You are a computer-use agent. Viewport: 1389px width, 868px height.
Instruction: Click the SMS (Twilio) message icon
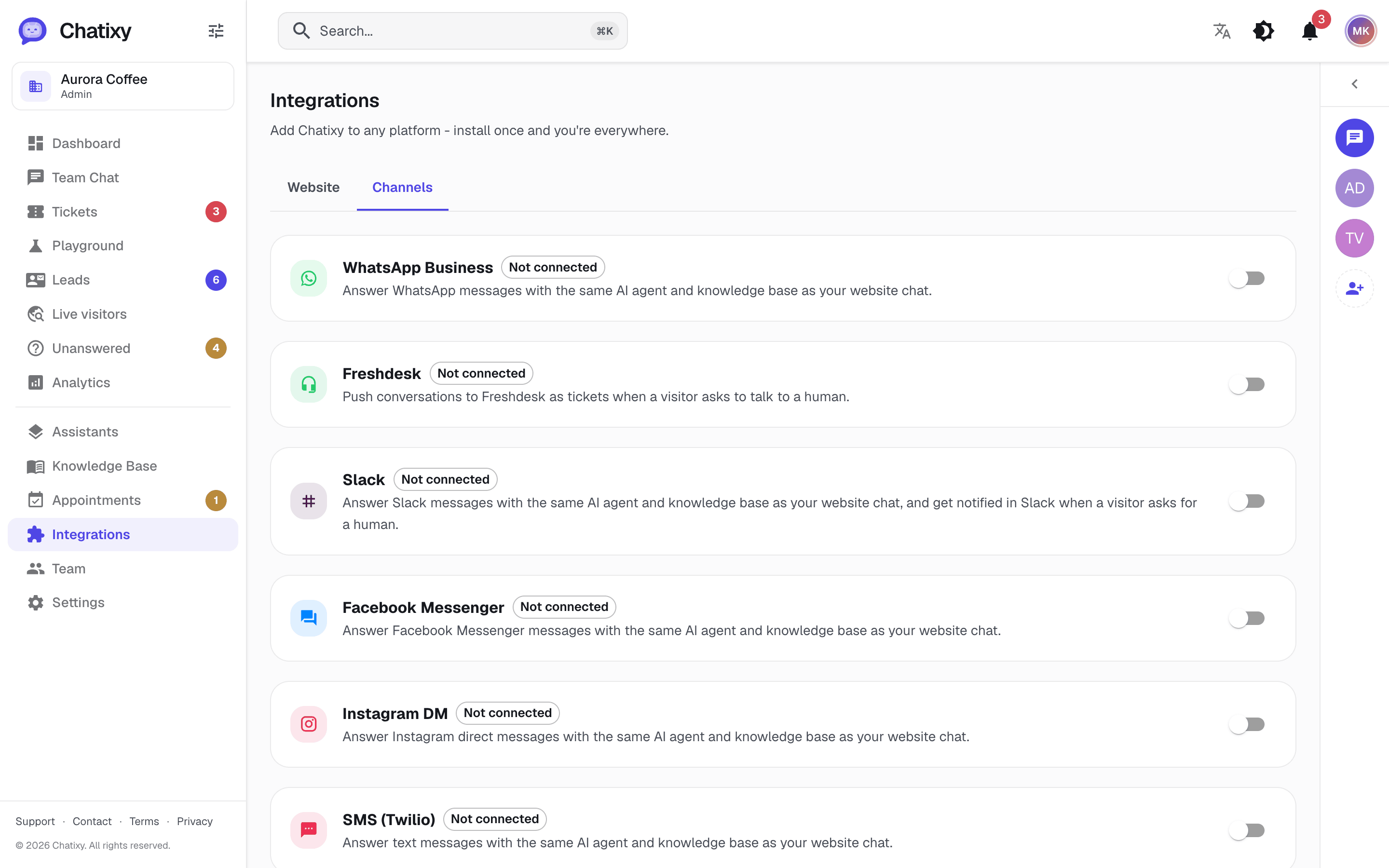309,830
